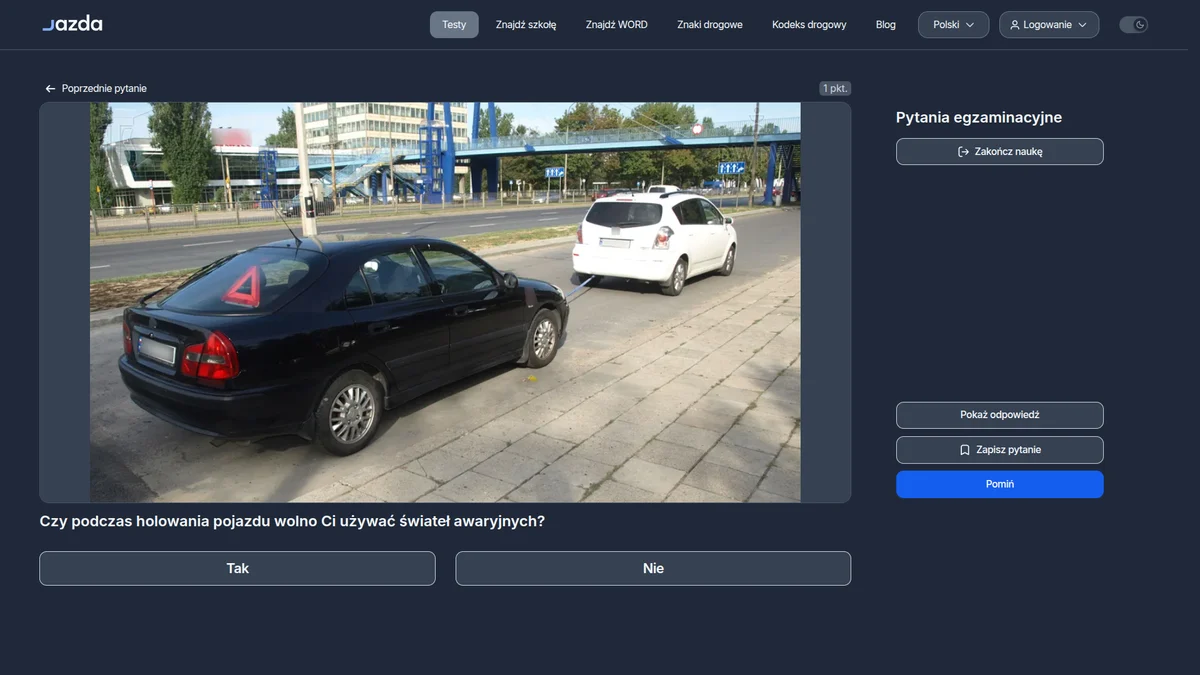
Task: Click the towing cars question photo
Action: point(445,302)
